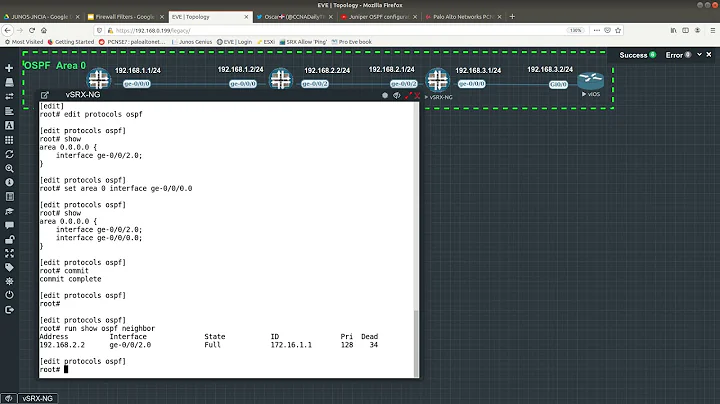
Task: Go to Firefox home page icon
Action: coord(44,30)
